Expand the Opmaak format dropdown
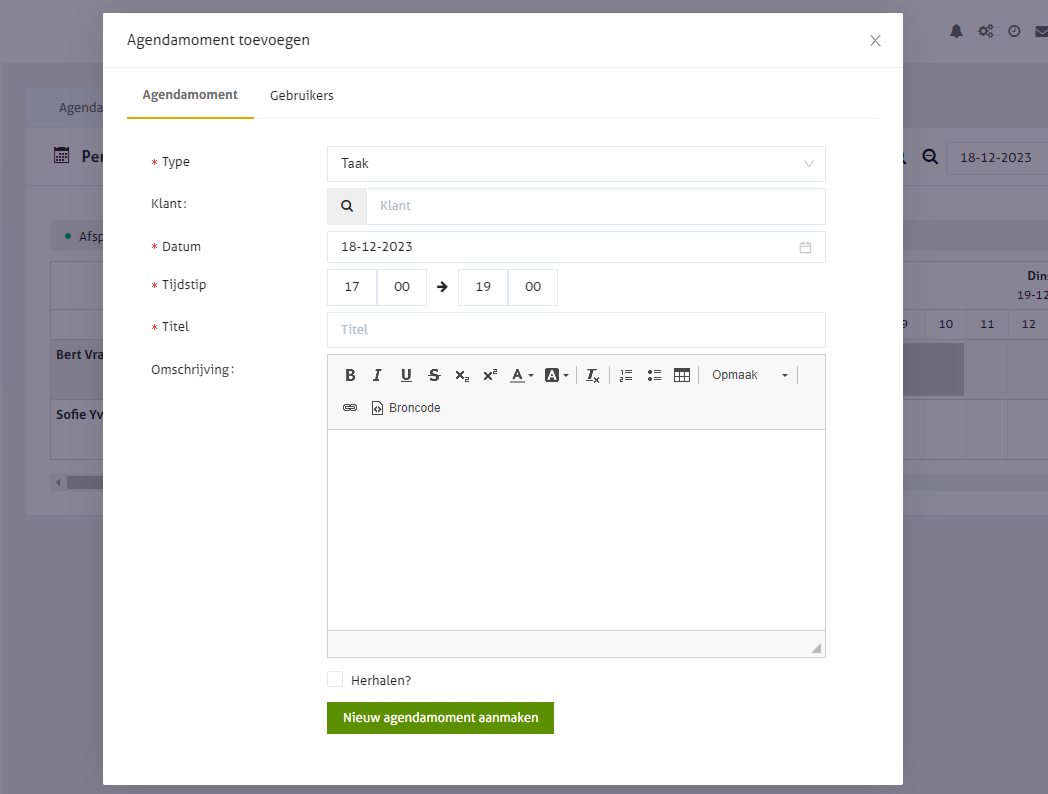 point(749,376)
